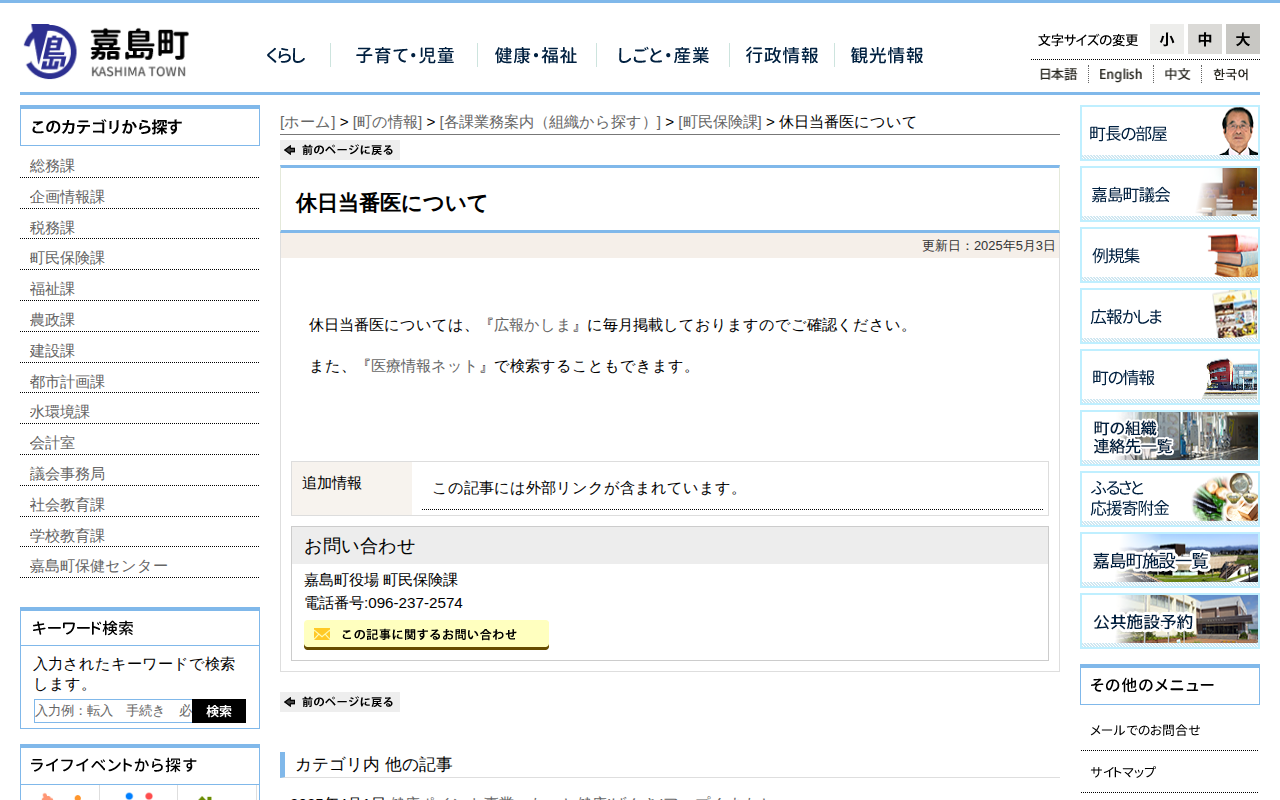Click 町民保険課 in the breadcrumb
The width and height of the screenshot is (1280, 800).
pos(720,122)
